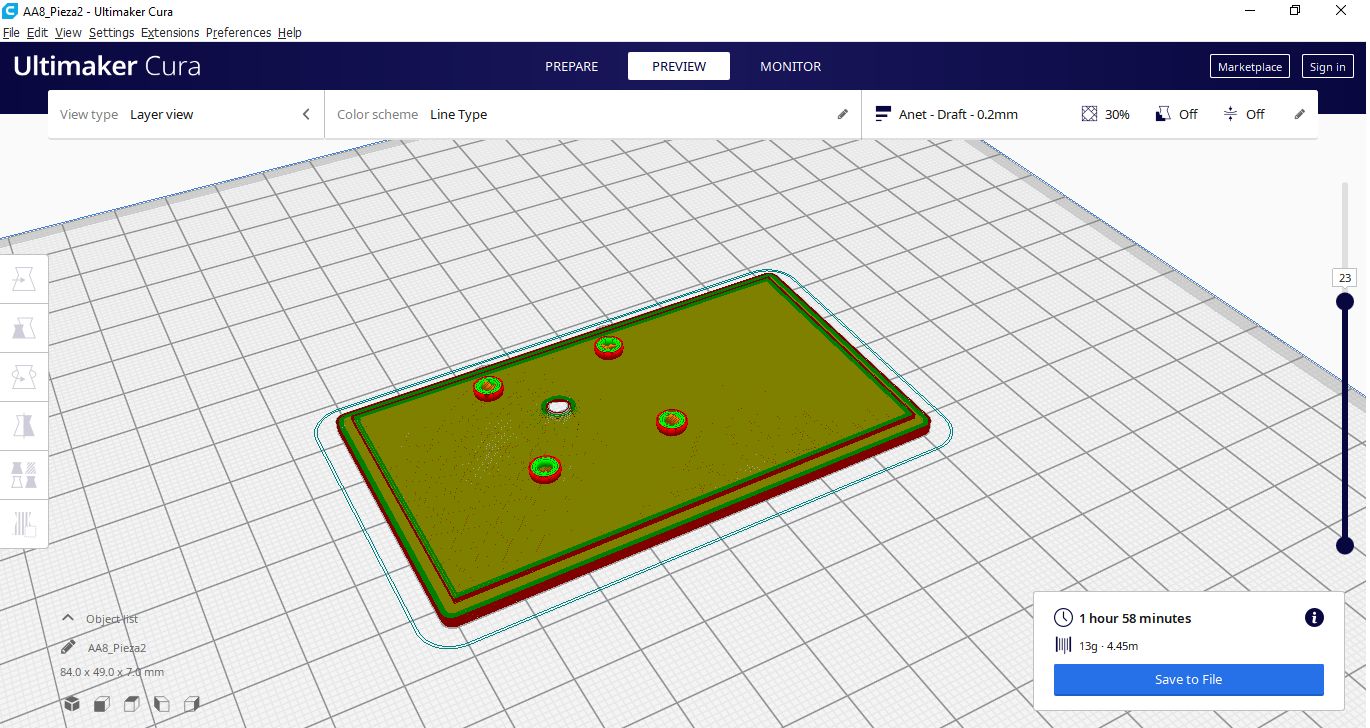Switch to the left side view cube
1370x728 pixels.
tap(161, 704)
